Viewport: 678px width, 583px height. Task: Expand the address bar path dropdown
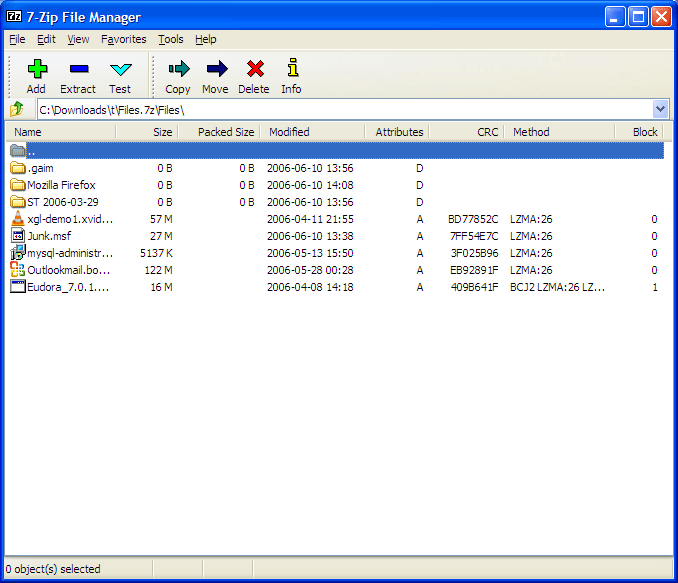pos(660,109)
